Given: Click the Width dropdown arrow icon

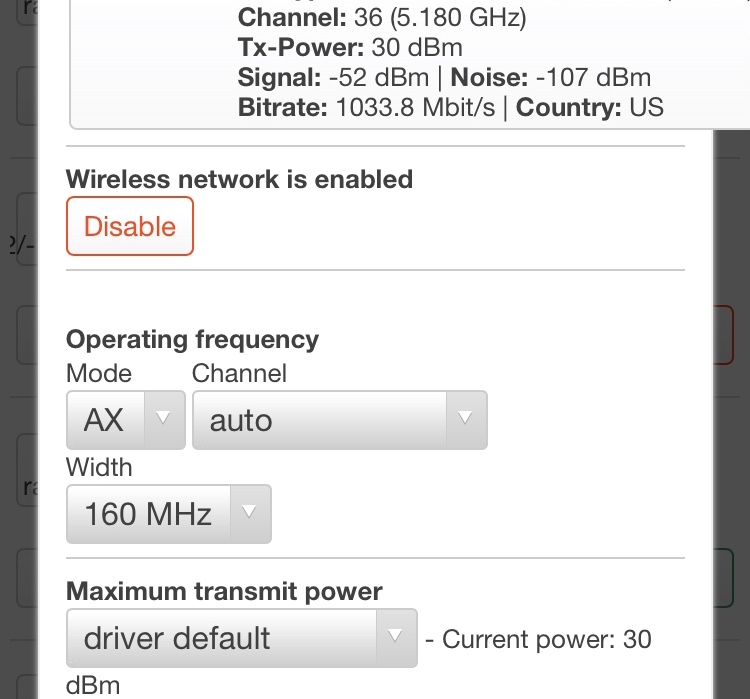Looking at the screenshot, I should 249,512.
